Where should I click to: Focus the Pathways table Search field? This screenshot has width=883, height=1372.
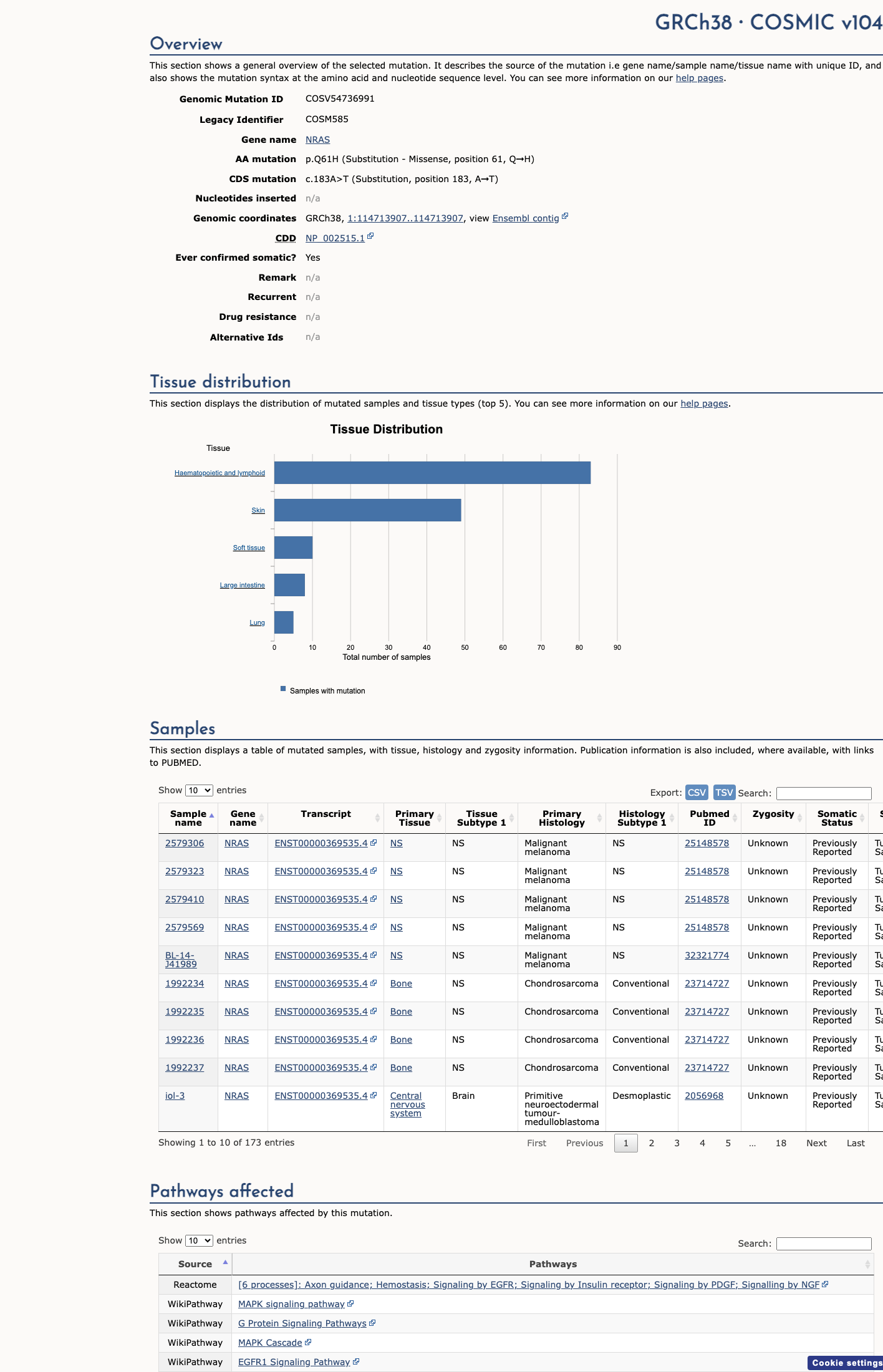[x=824, y=1244]
